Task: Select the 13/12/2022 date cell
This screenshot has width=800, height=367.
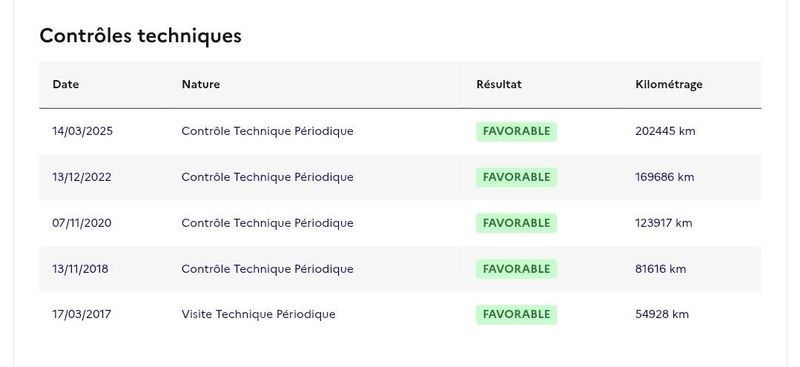Action: (82, 177)
